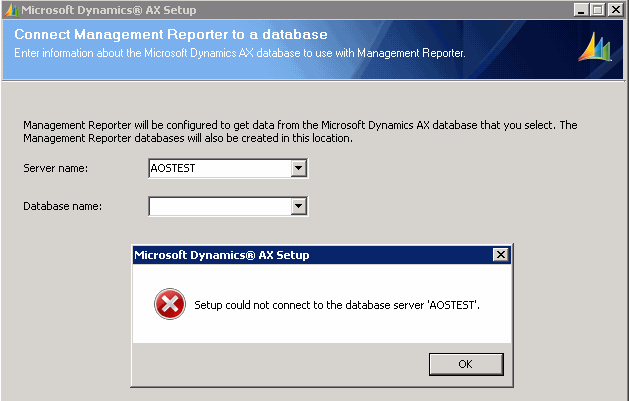629x401 pixels.
Task: Click the Dynamics AX Setup title bar icon
Action: tap(10, 9)
